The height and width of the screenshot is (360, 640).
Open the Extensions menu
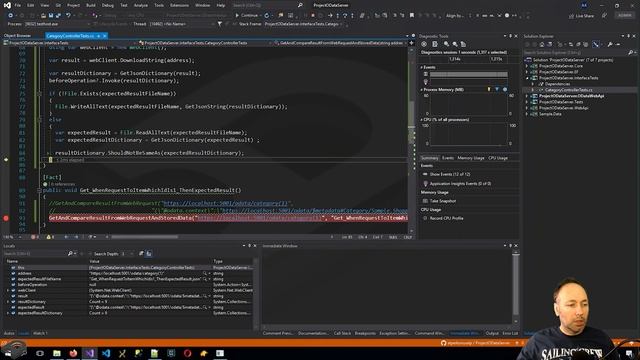pos(180,5)
